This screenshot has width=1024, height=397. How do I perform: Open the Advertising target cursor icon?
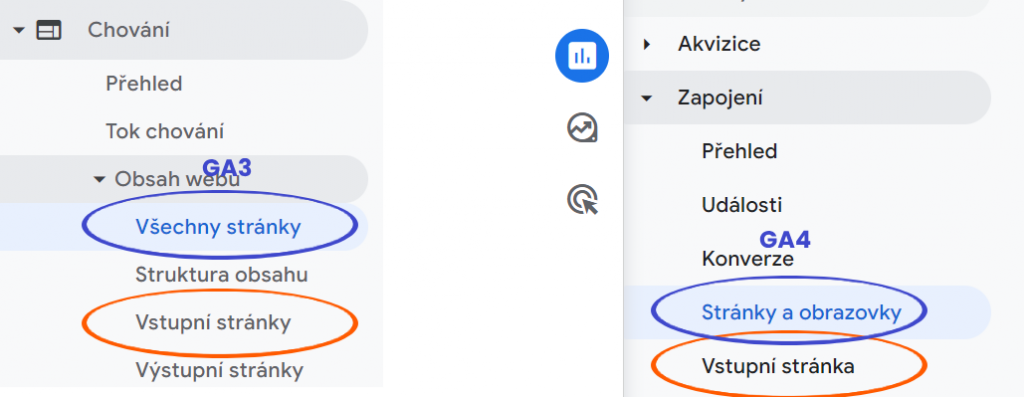[583, 199]
